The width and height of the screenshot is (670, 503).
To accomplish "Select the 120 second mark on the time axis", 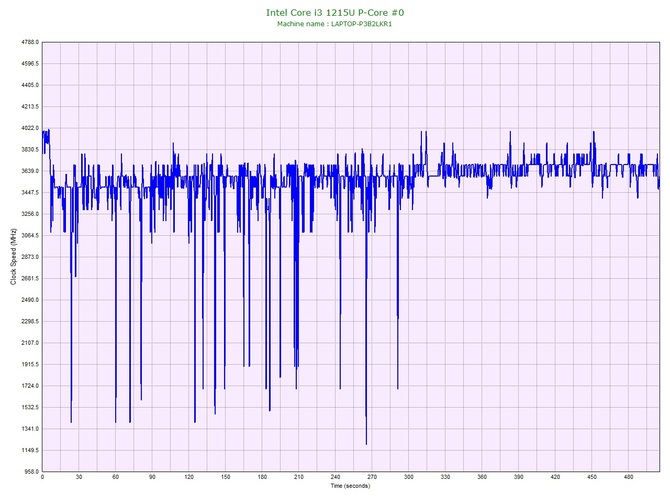I will click(x=189, y=478).
